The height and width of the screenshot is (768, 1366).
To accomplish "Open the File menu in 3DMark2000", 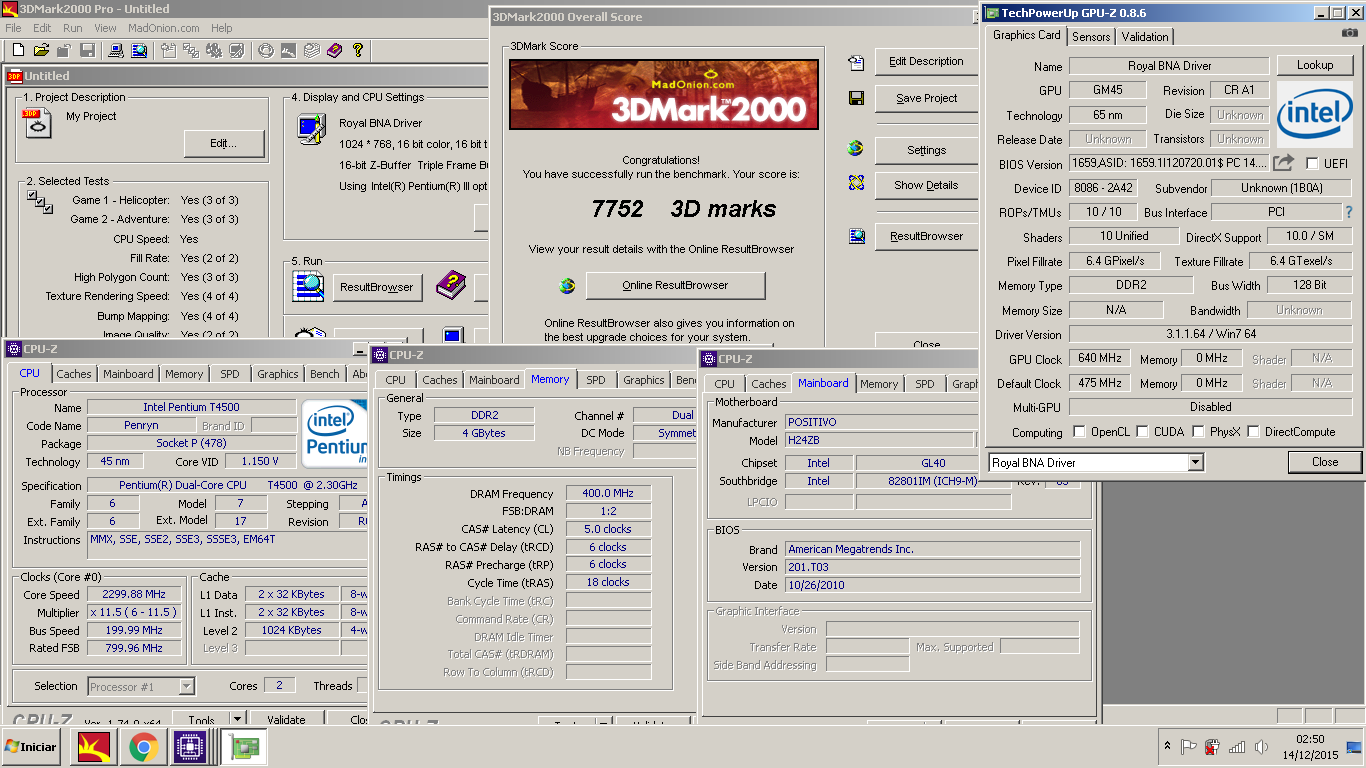I will [14, 28].
